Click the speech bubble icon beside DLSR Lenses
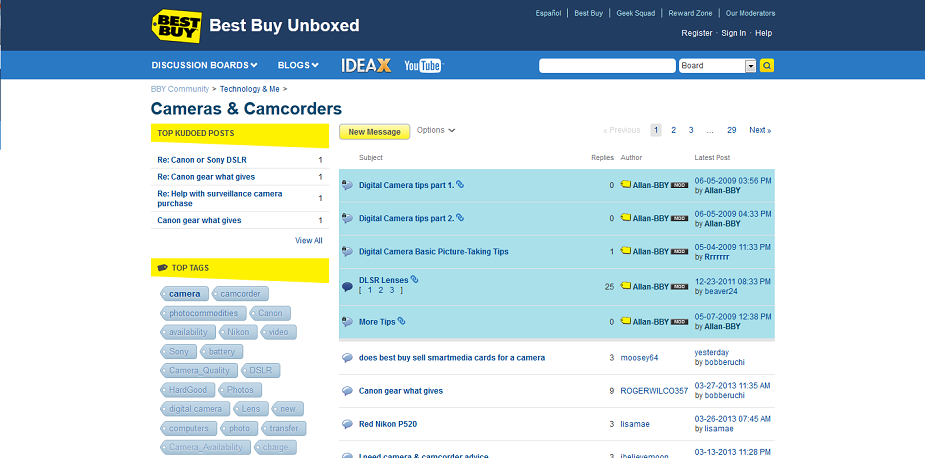 pyautogui.click(x=347, y=287)
